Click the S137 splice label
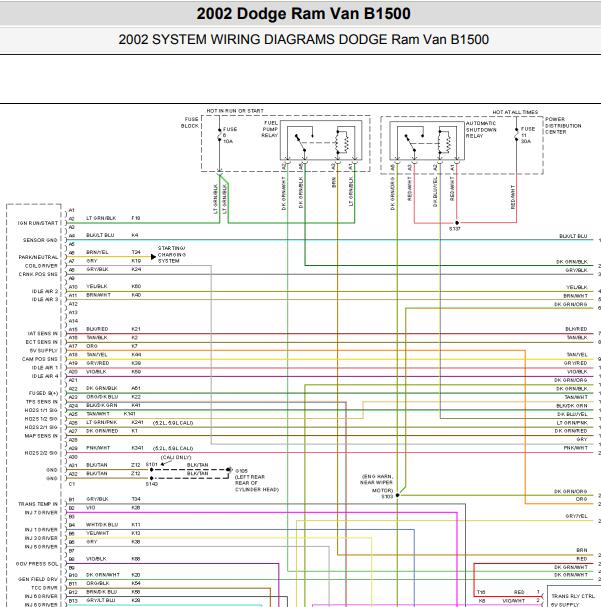Viewport: 601px width, 607px height. 455,229
